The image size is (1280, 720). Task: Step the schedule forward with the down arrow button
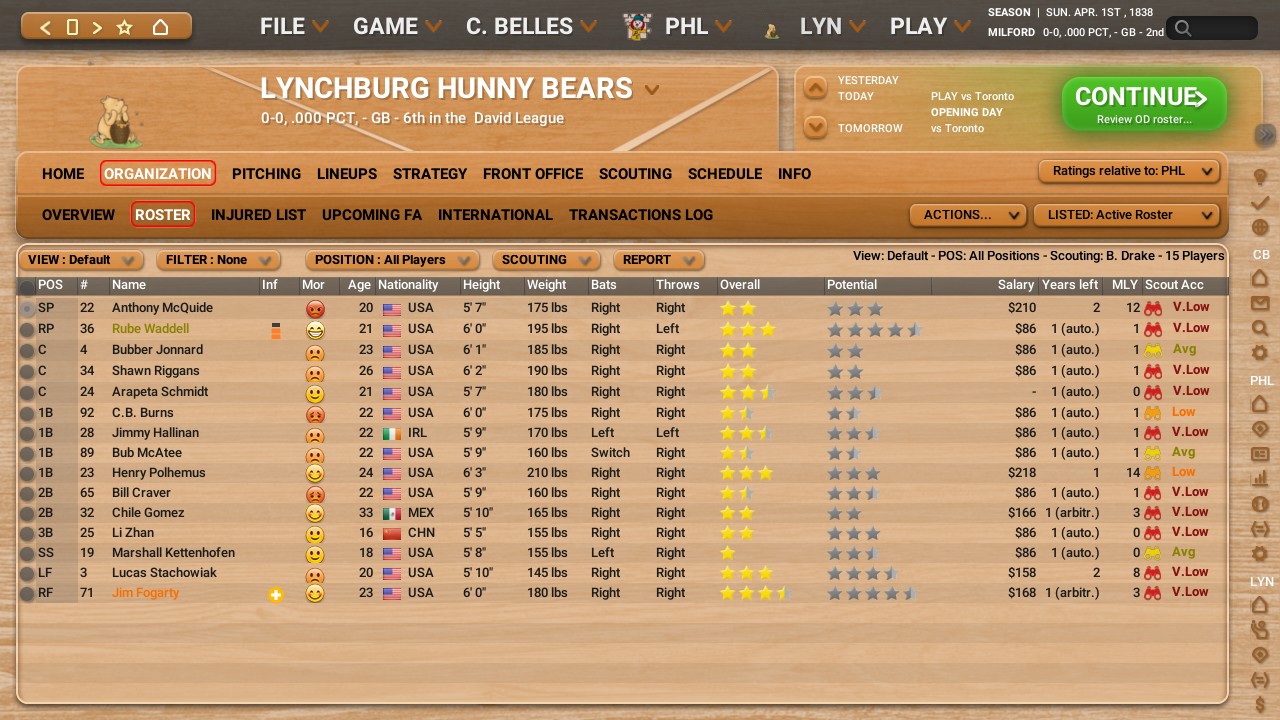click(816, 127)
